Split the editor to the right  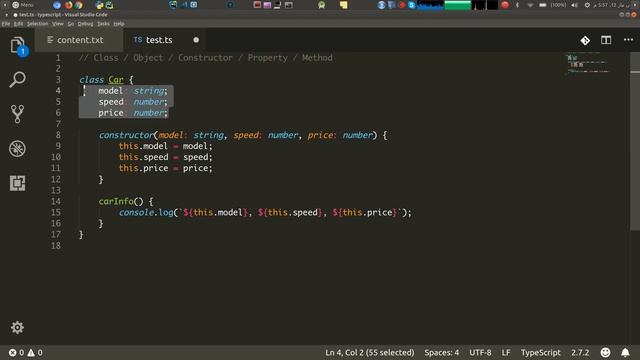click(x=606, y=40)
